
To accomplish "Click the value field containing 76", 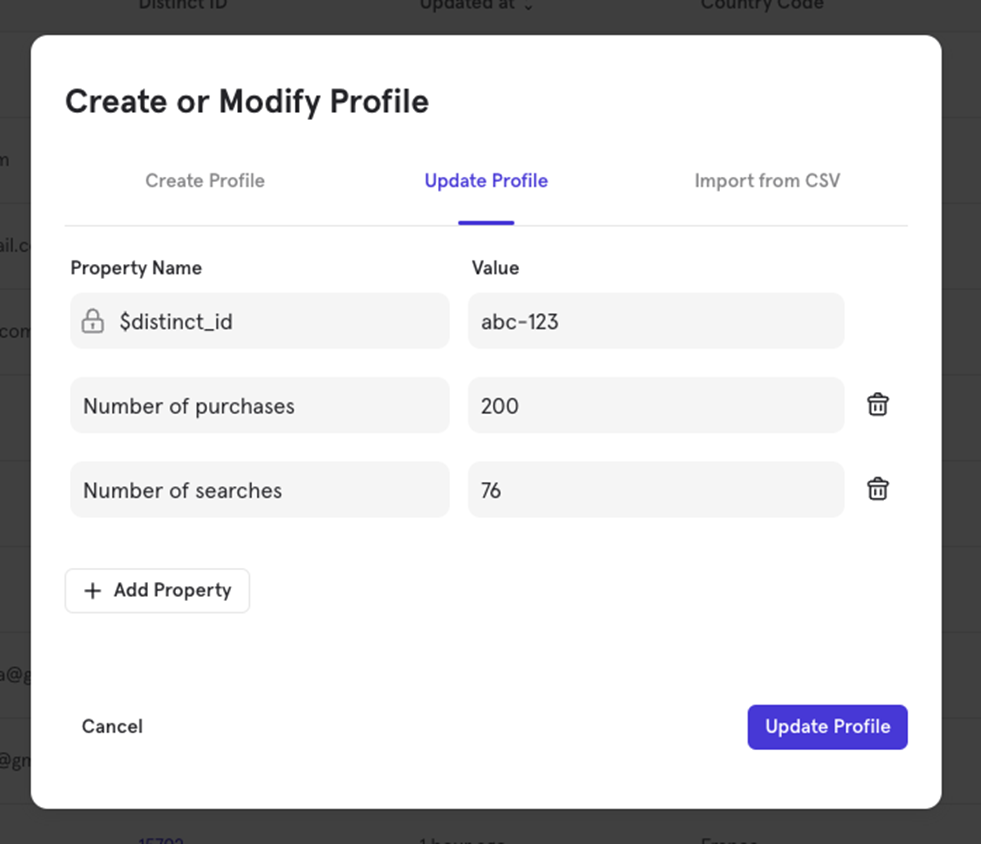I will 655,489.
